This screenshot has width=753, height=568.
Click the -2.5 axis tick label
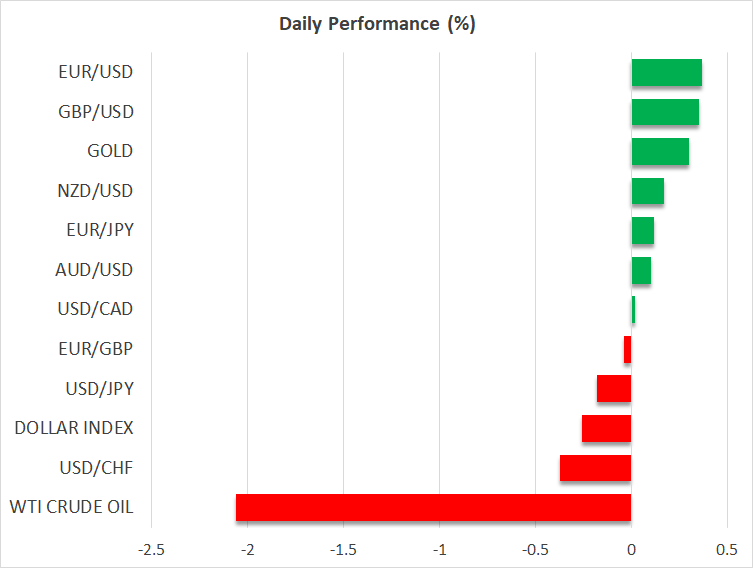(x=151, y=550)
